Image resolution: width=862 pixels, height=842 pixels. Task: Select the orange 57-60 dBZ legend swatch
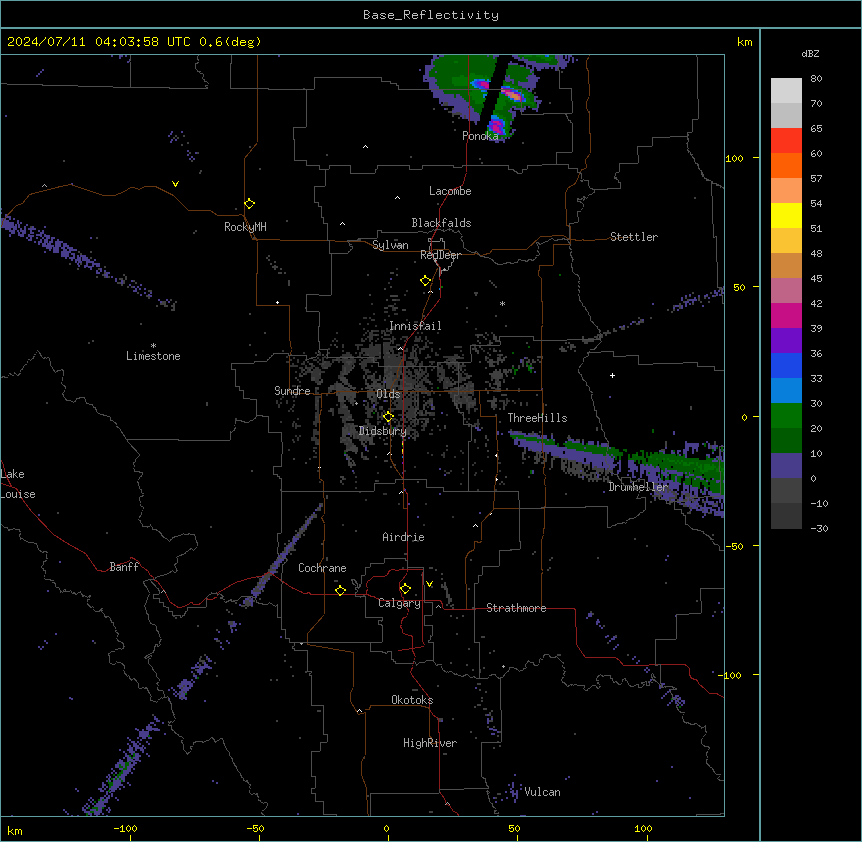786,165
